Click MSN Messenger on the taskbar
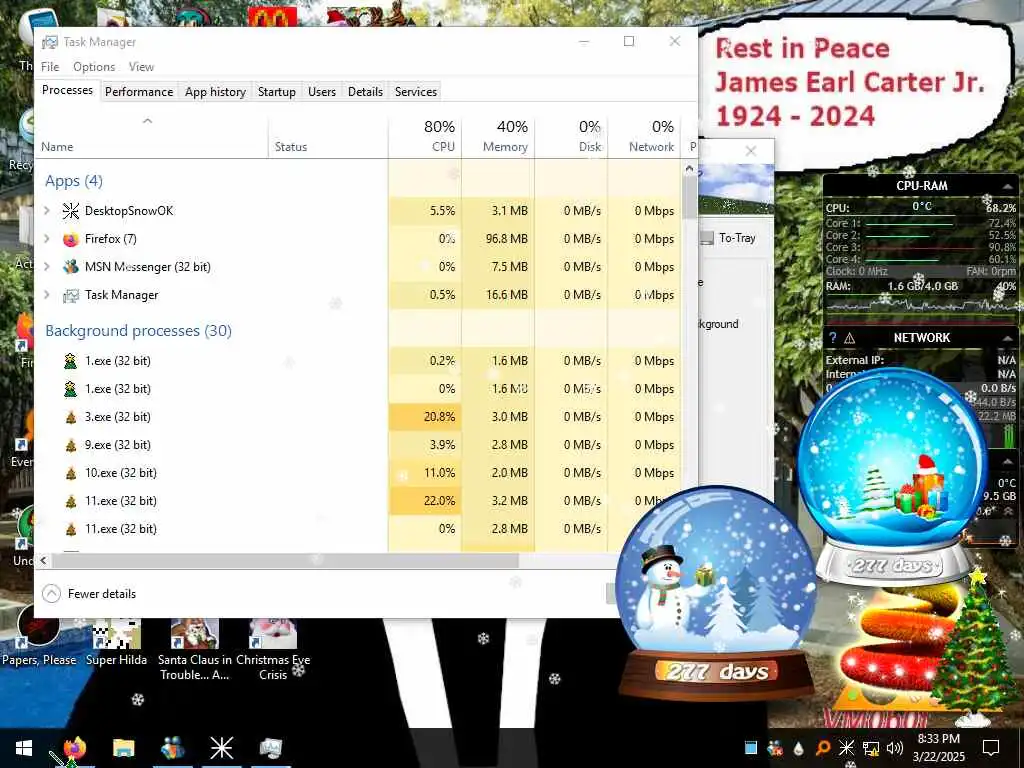This screenshot has width=1024, height=768. (172, 748)
